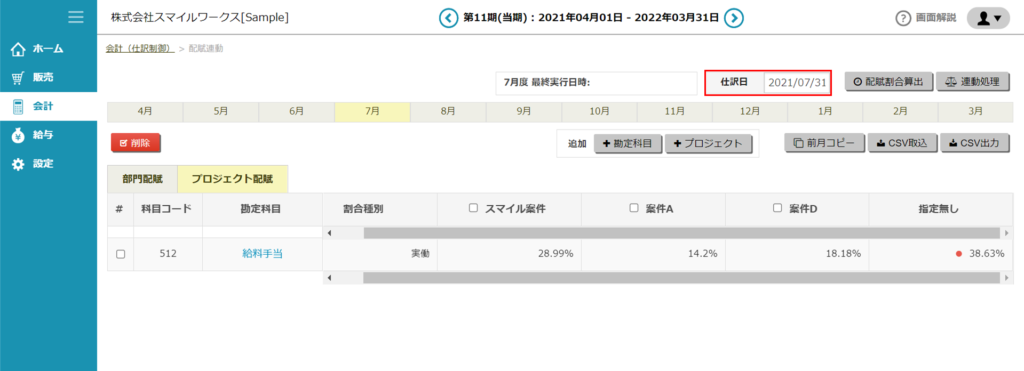
Task: Click the red 削除 button
Action: tap(135, 143)
